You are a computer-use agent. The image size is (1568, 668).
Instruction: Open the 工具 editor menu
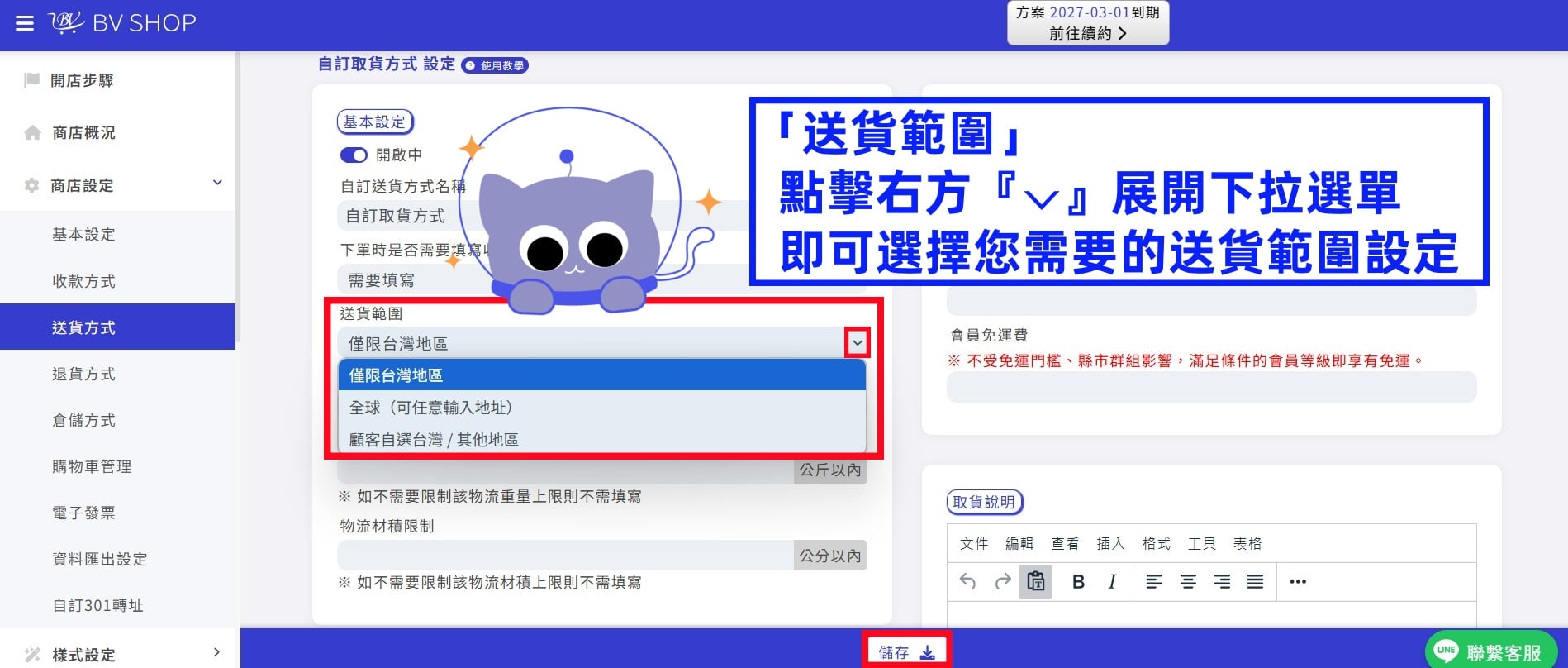coord(1202,543)
